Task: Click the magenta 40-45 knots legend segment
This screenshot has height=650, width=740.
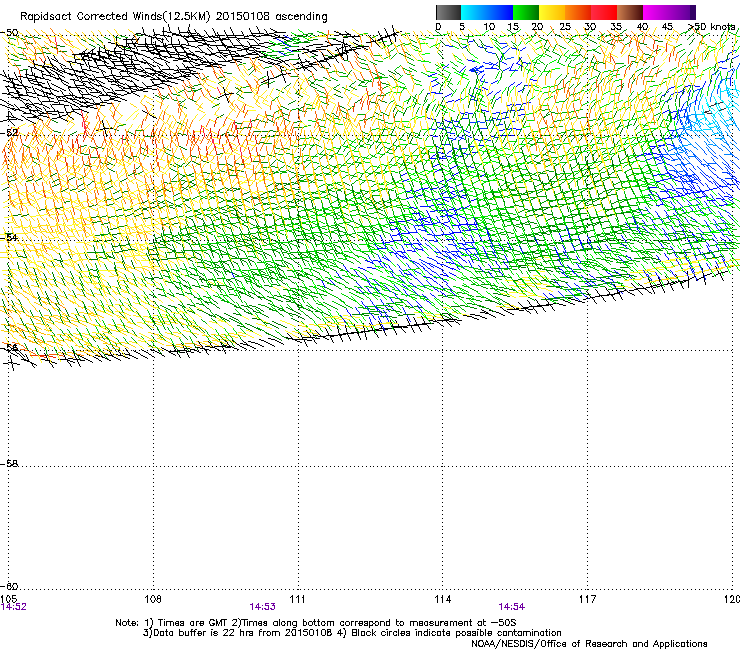Action: [656, 12]
